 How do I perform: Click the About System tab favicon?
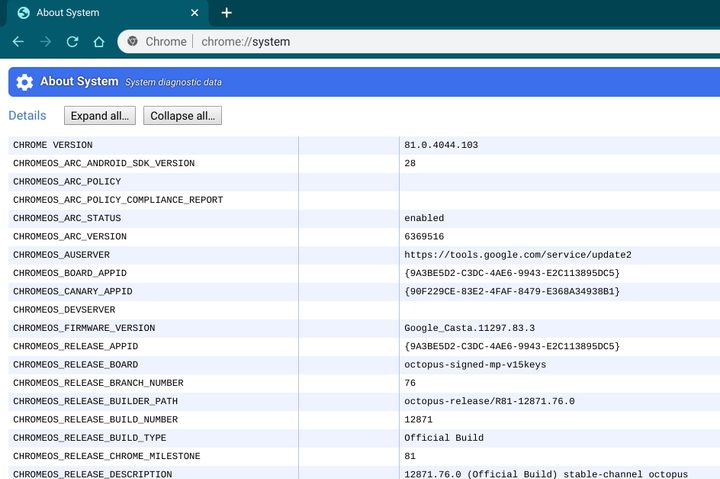coord(23,13)
